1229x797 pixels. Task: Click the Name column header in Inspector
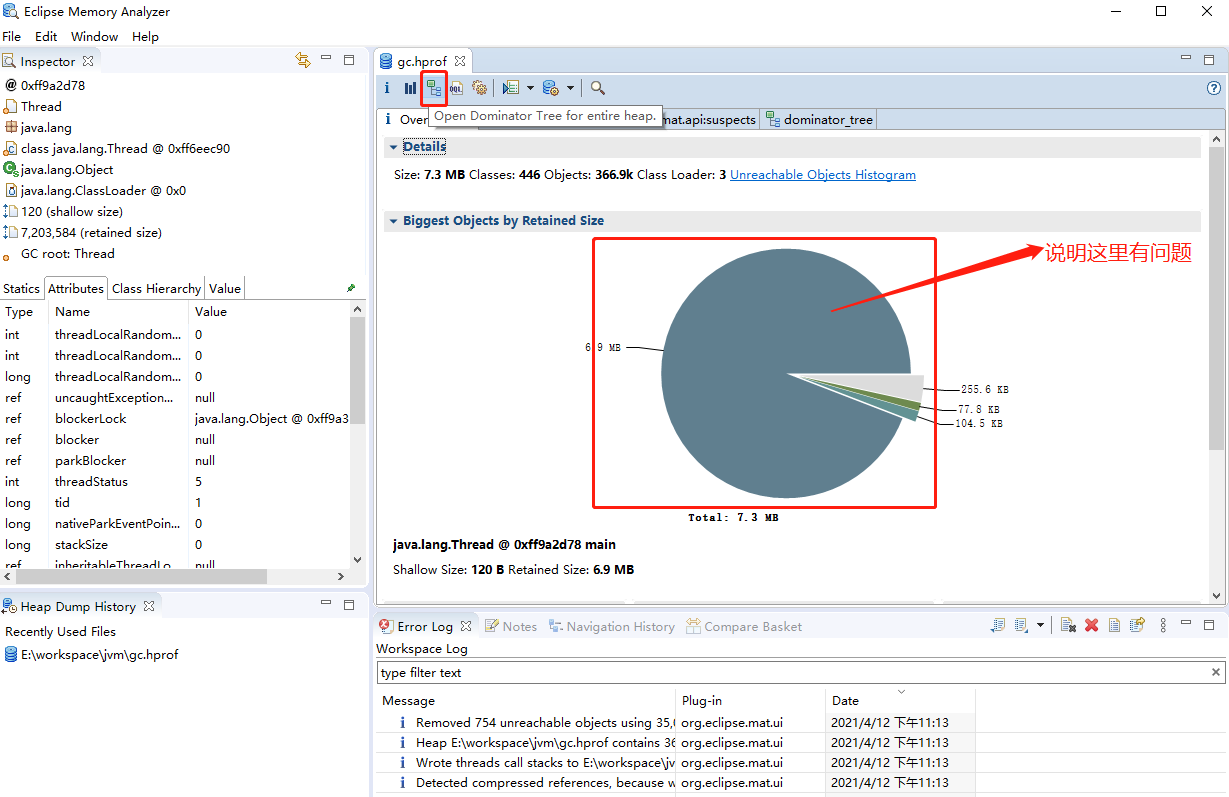[x=118, y=311]
